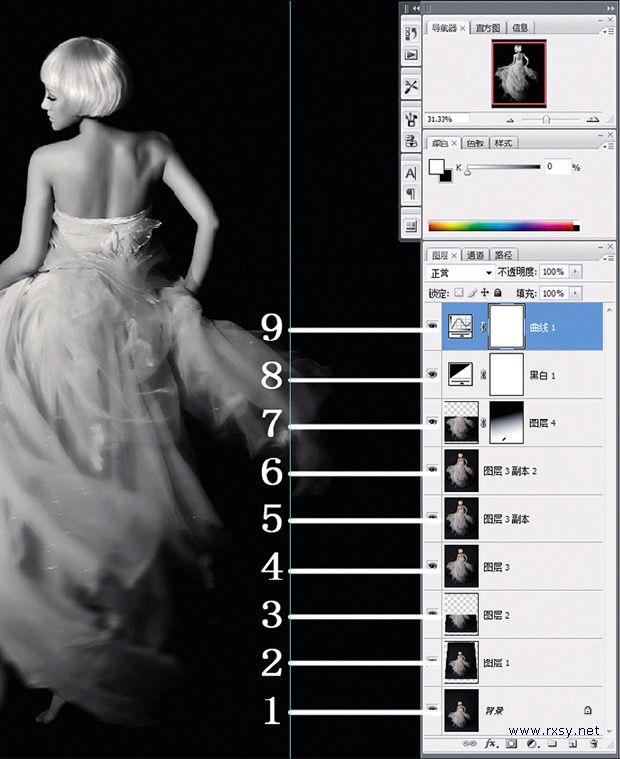The image size is (620, 759).
Task: Hide the 图层 3 layer eye
Action: click(x=433, y=565)
